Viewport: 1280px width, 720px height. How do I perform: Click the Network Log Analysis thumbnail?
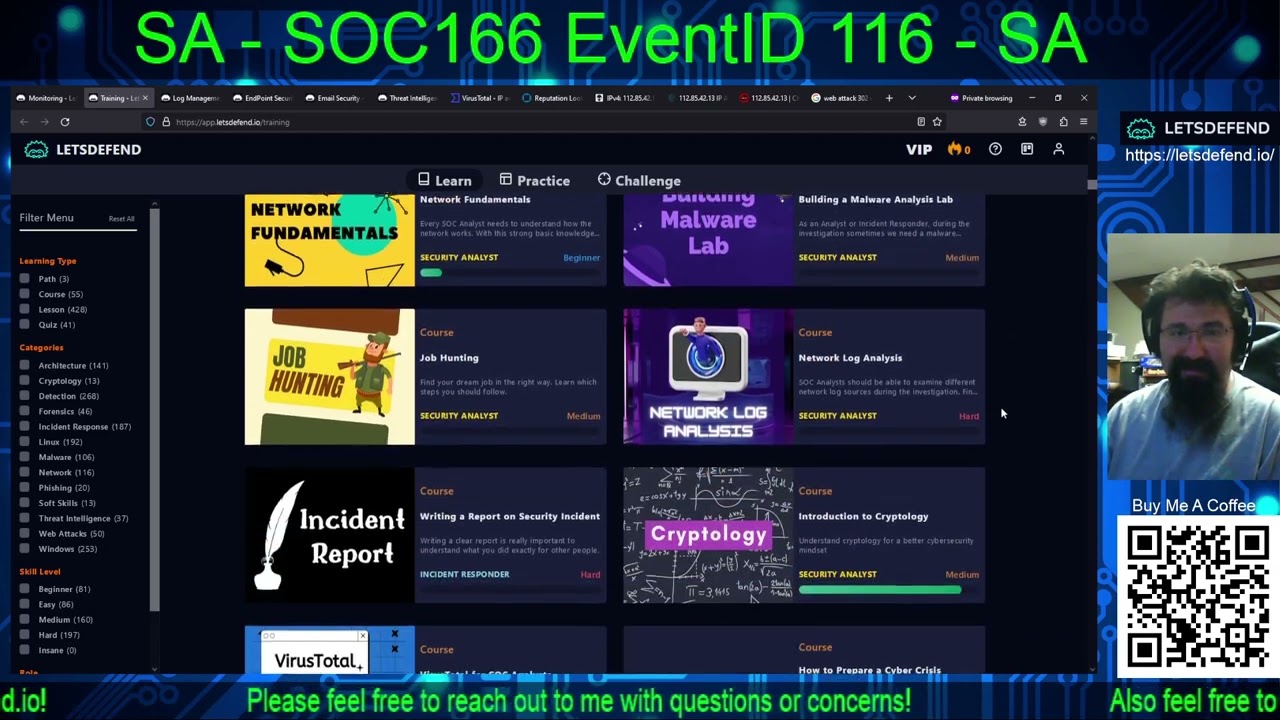[x=708, y=377]
